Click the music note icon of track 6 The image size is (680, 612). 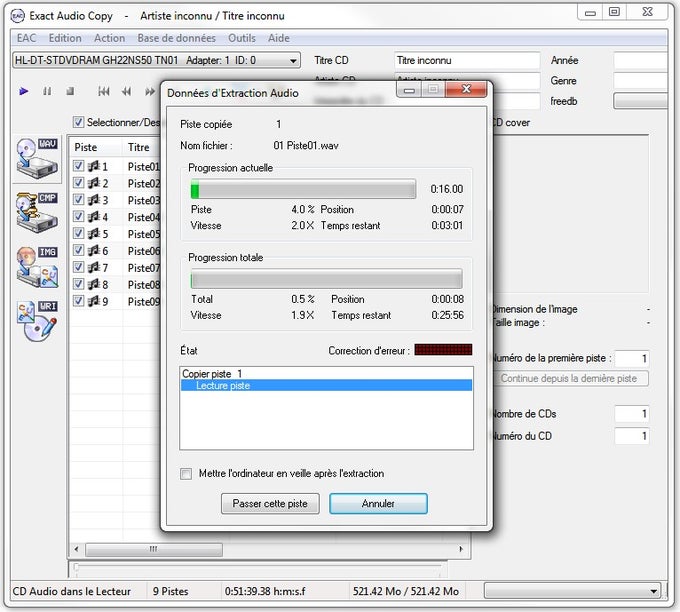click(93, 251)
